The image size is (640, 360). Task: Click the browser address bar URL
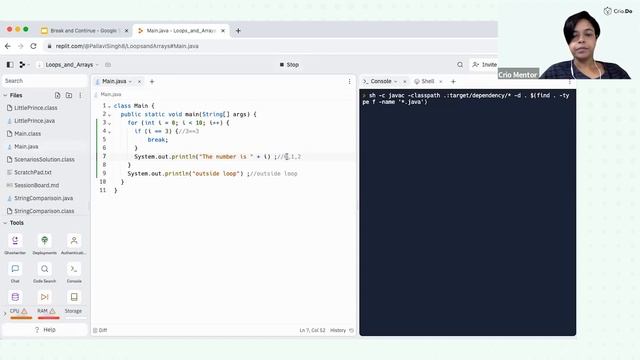[x=127, y=46]
